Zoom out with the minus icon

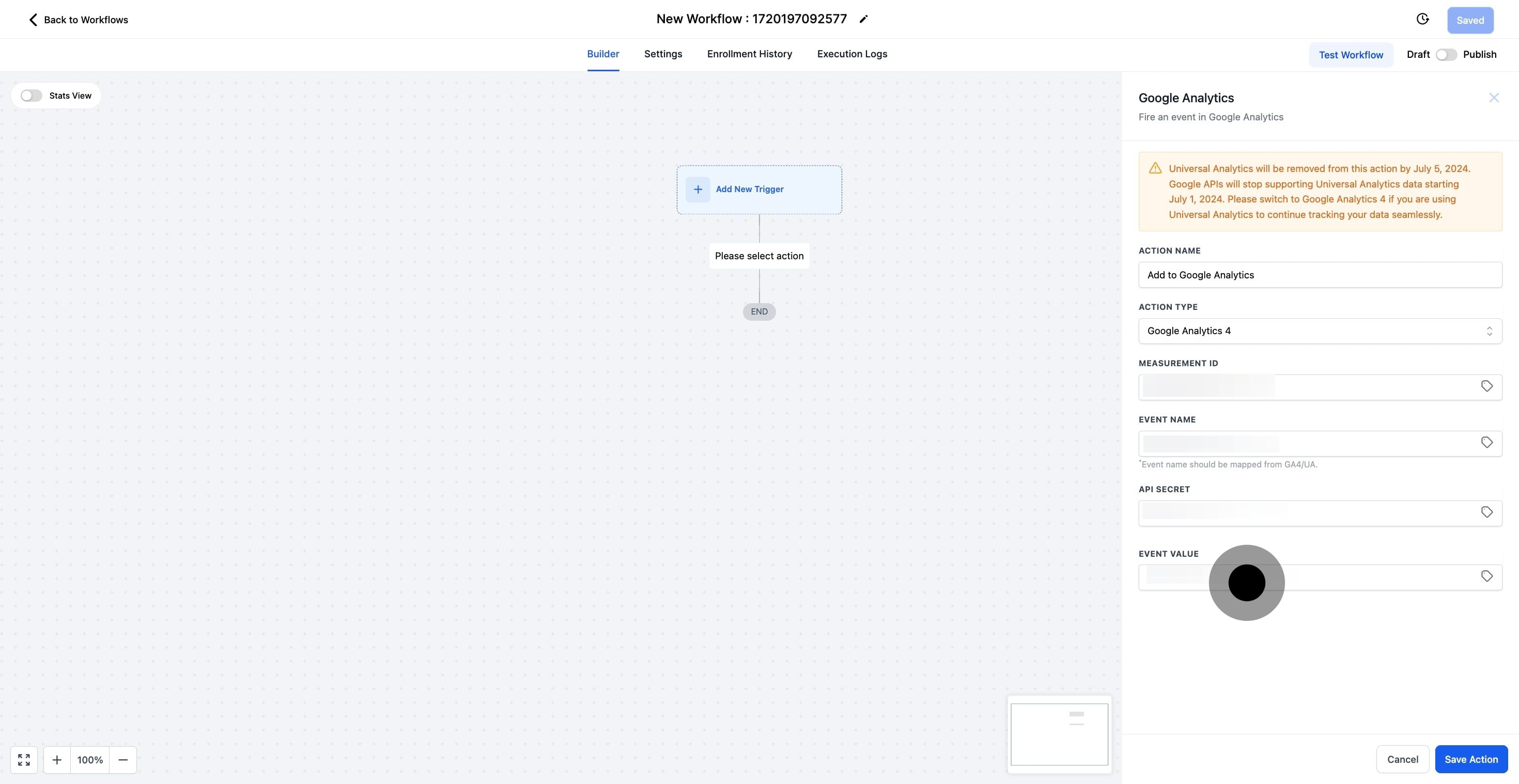122,760
